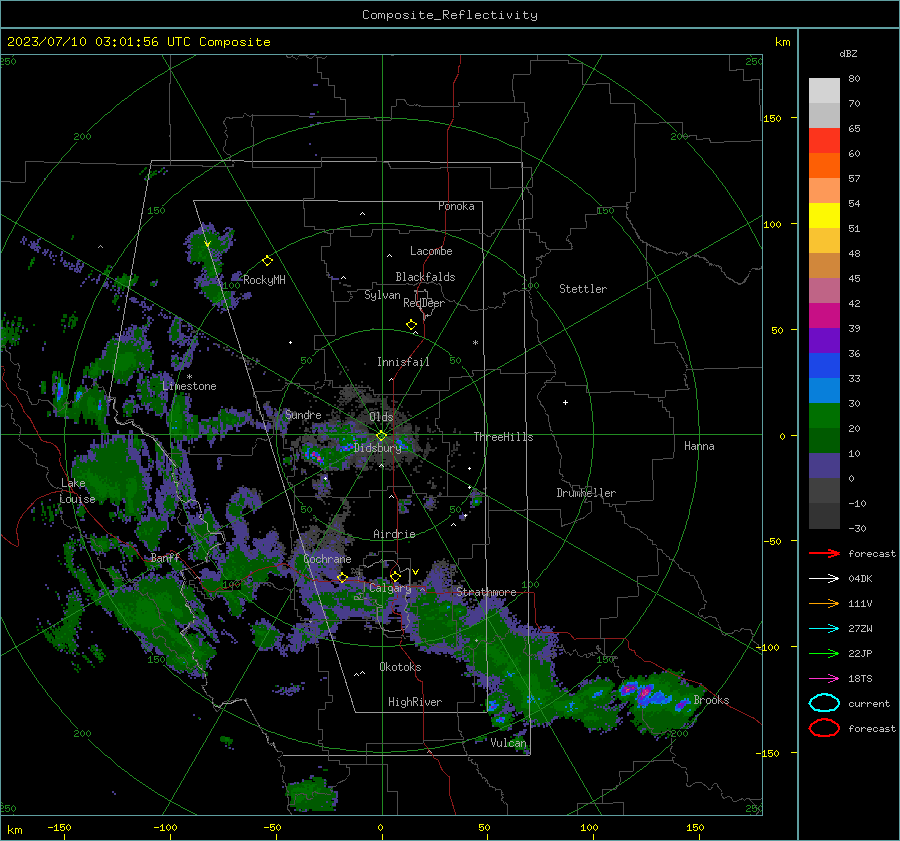Click the purple 39 dBZ color swatch
This screenshot has width=900, height=841.
point(824,340)
